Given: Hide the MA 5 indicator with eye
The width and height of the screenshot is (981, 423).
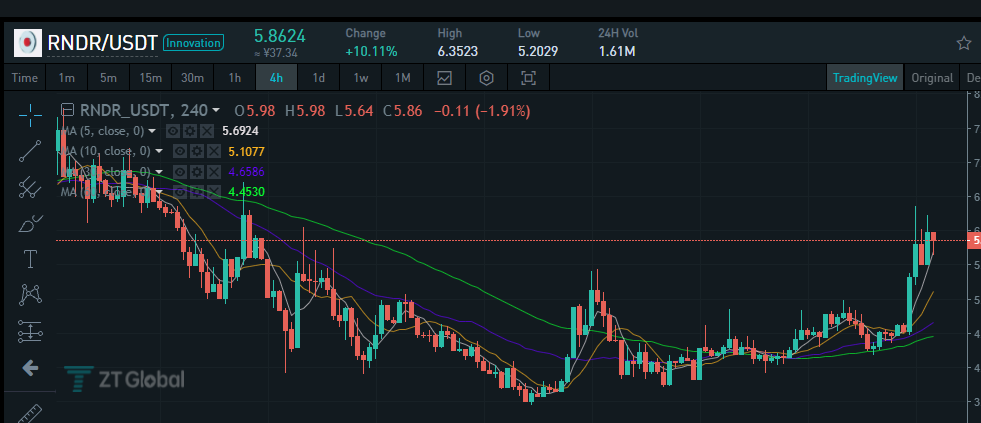Looking at the screenshot, I should [174, 131].
